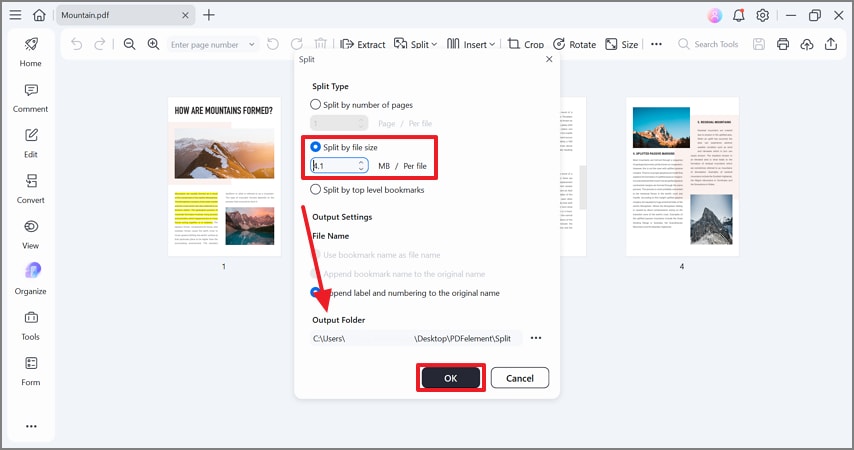Select page 4 thumbnail
854x450 pixels.
(x=682, y=177)
